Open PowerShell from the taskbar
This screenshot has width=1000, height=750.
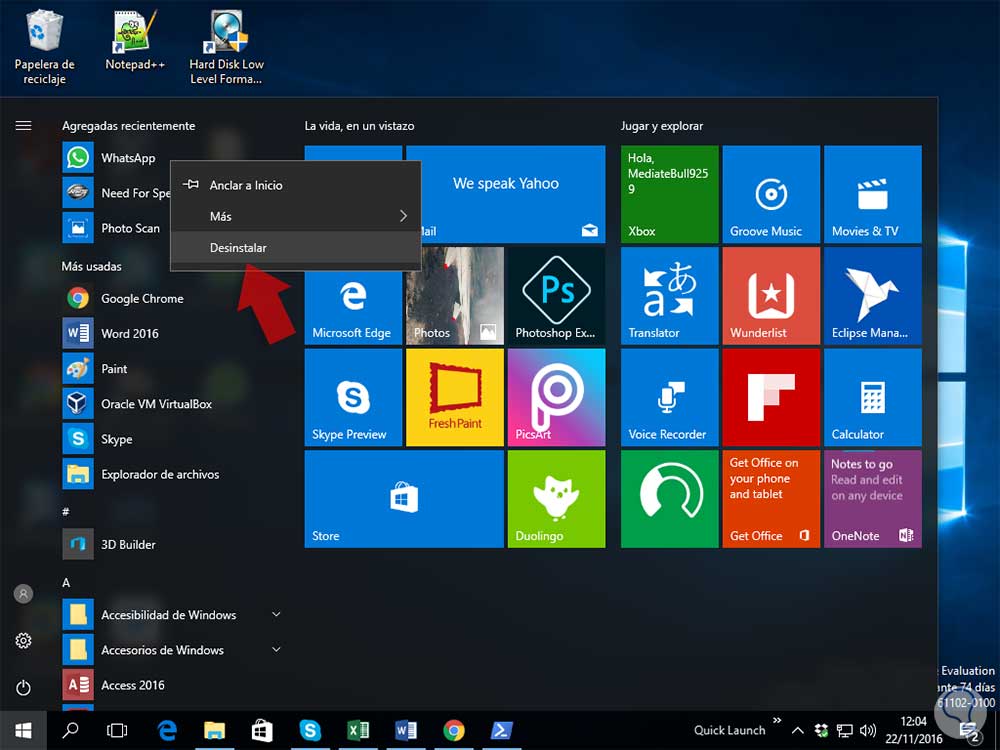(x=502, y=730)
